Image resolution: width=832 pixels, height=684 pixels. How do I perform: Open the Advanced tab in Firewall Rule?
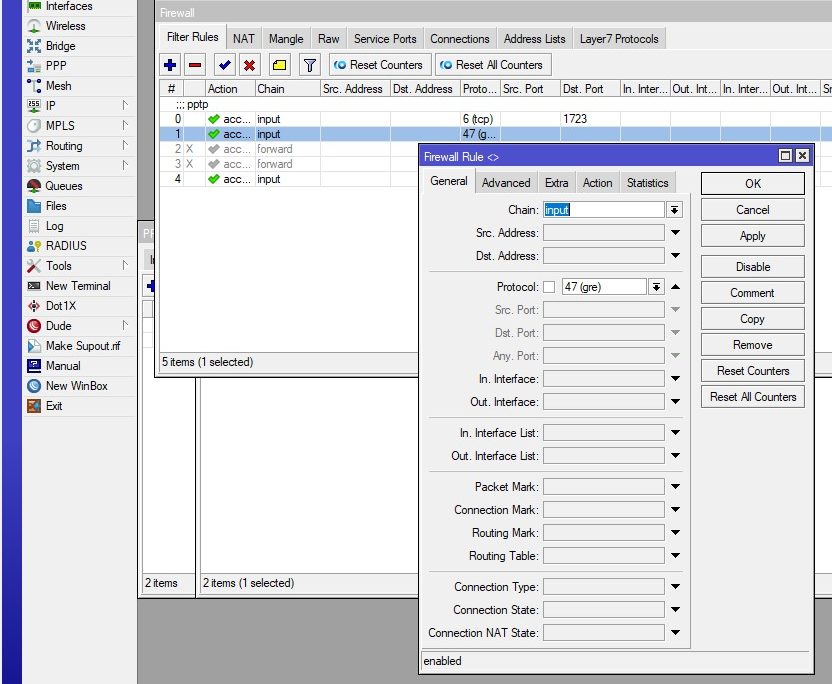(506, 183)
